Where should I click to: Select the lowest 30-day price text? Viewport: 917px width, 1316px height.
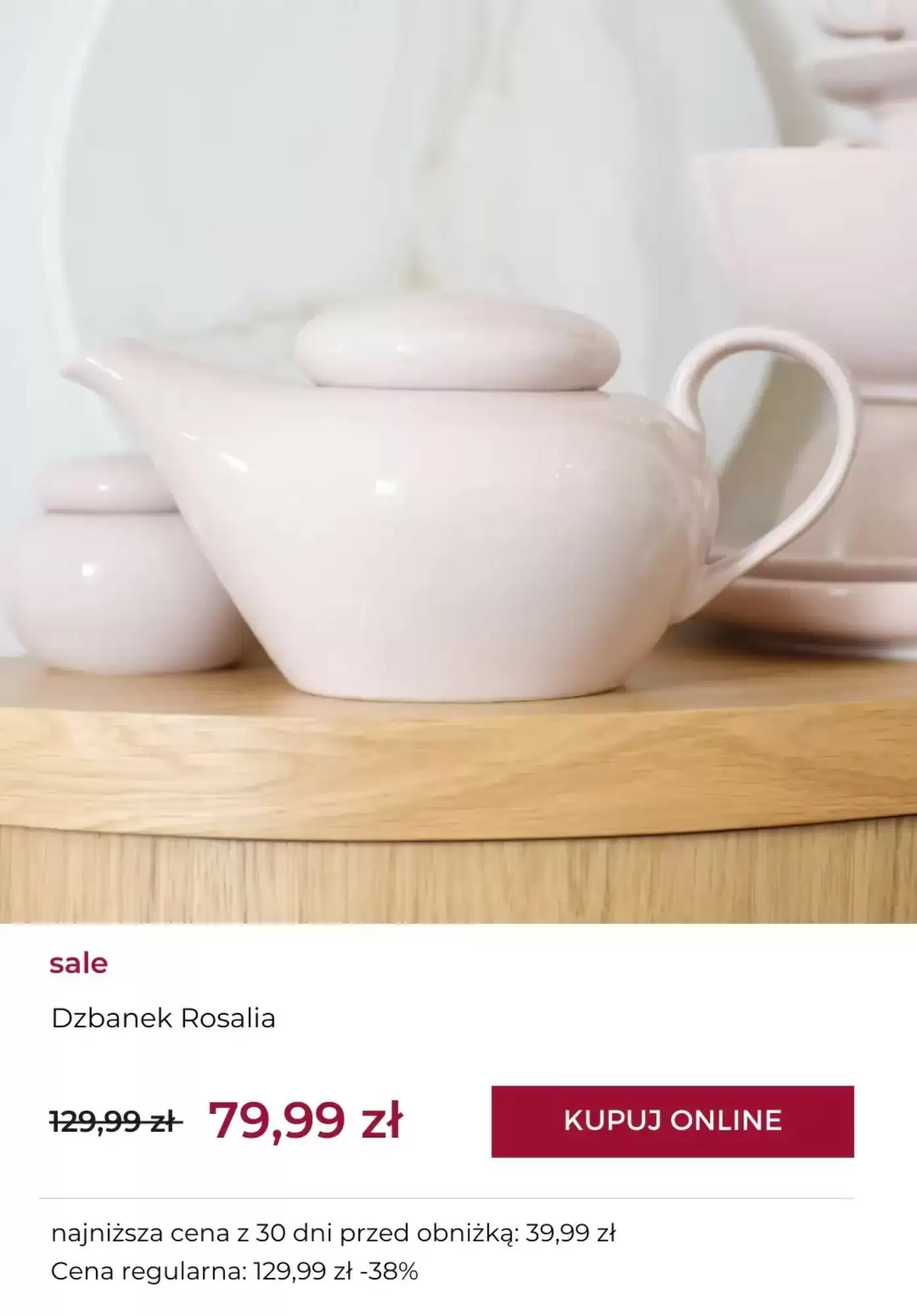(x=333, y=1233)
